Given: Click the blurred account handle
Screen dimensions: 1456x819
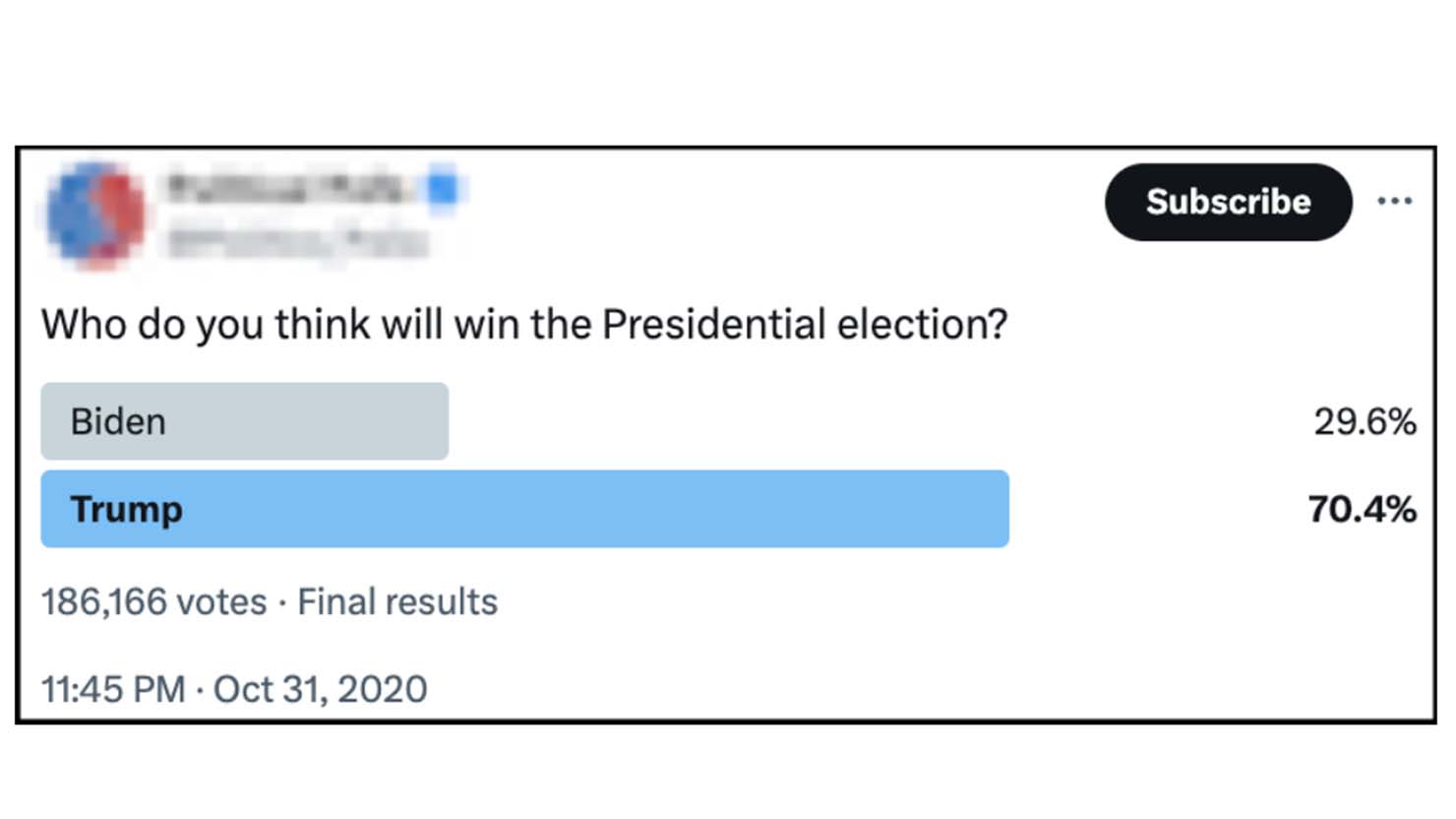Looking at the screenshot, I should click(x=298, y=240).
